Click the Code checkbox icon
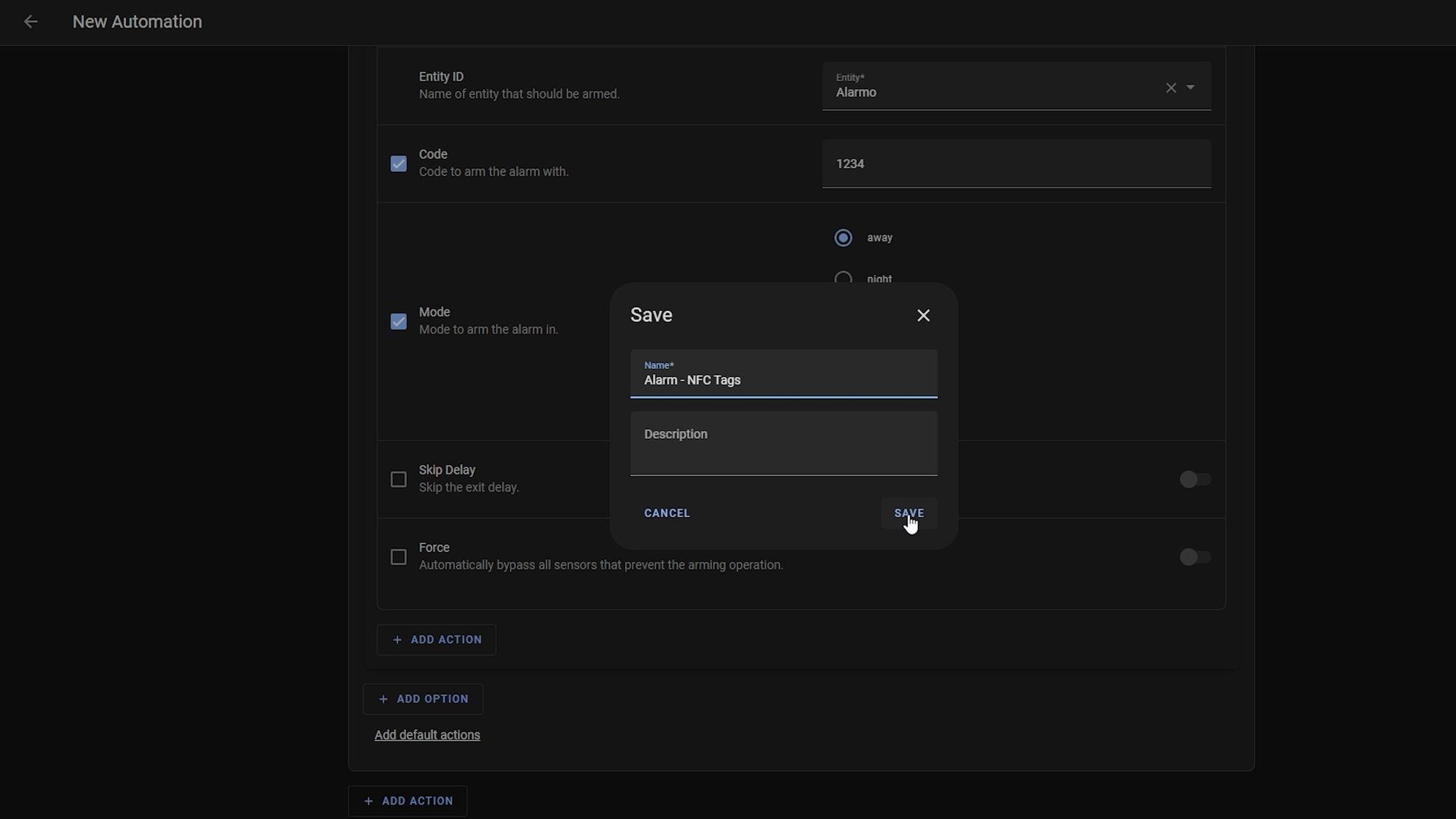 point(398,163)
